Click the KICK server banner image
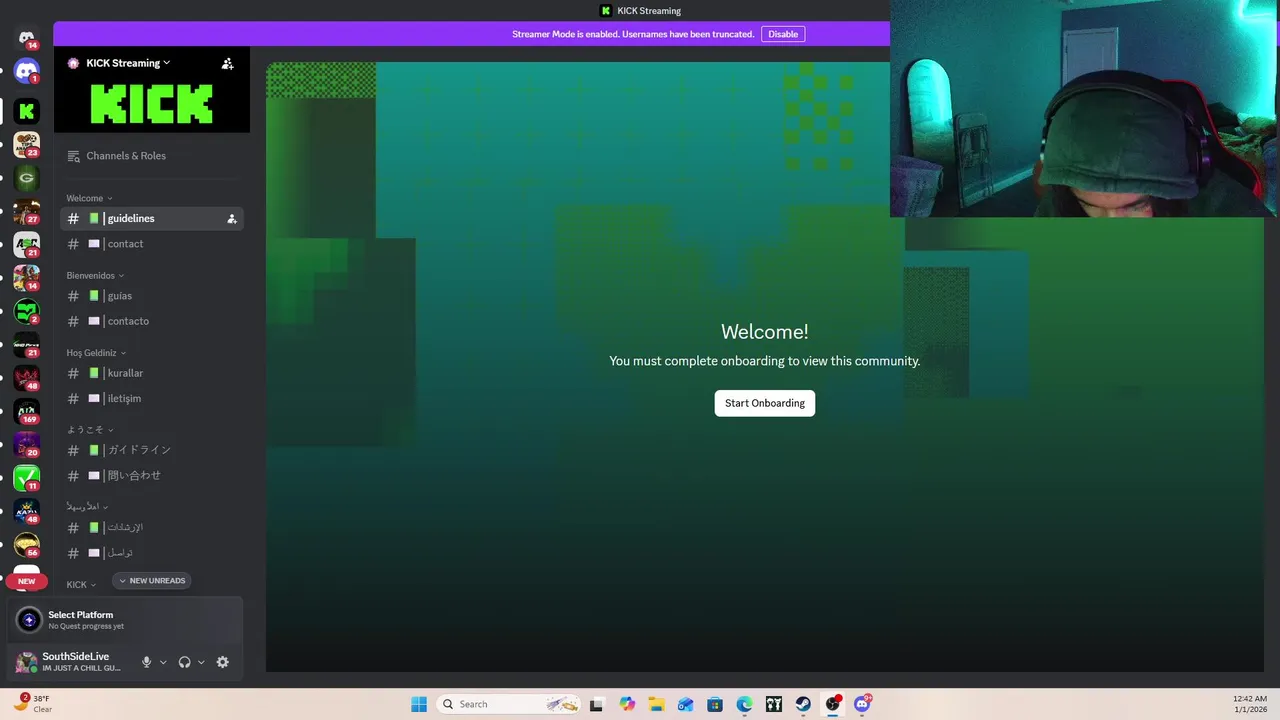Screen dimensions: 1280x720 (152, 103)
